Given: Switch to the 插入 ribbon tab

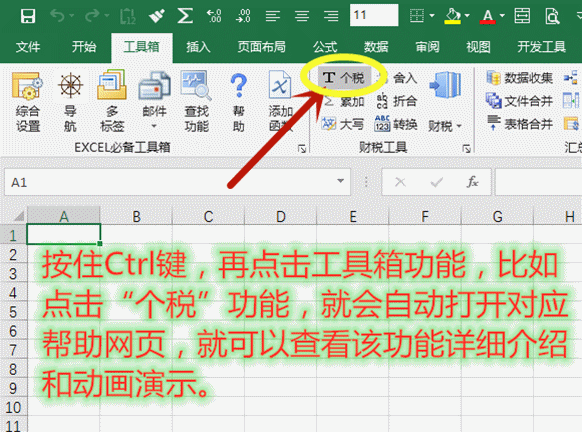Looking at the screenshot, I should (198, 47).
